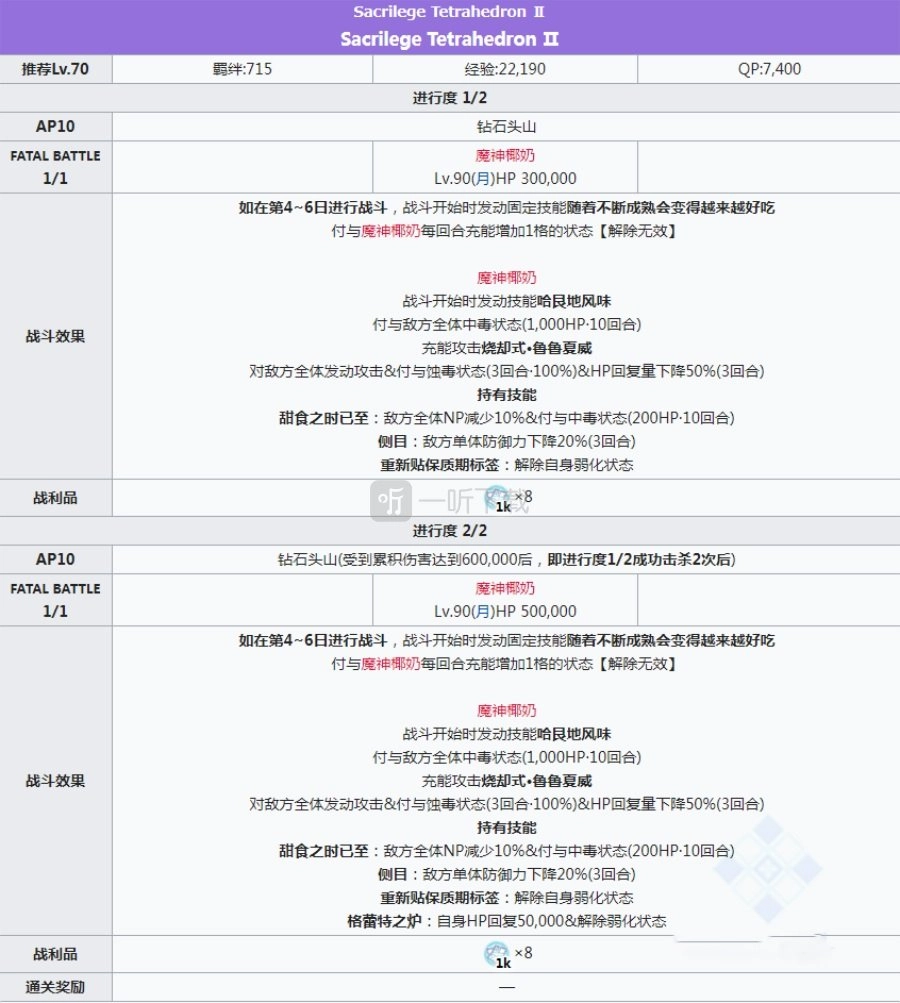
Task: Select the 进行度 1/2 section header
Action: coord(449,98)
